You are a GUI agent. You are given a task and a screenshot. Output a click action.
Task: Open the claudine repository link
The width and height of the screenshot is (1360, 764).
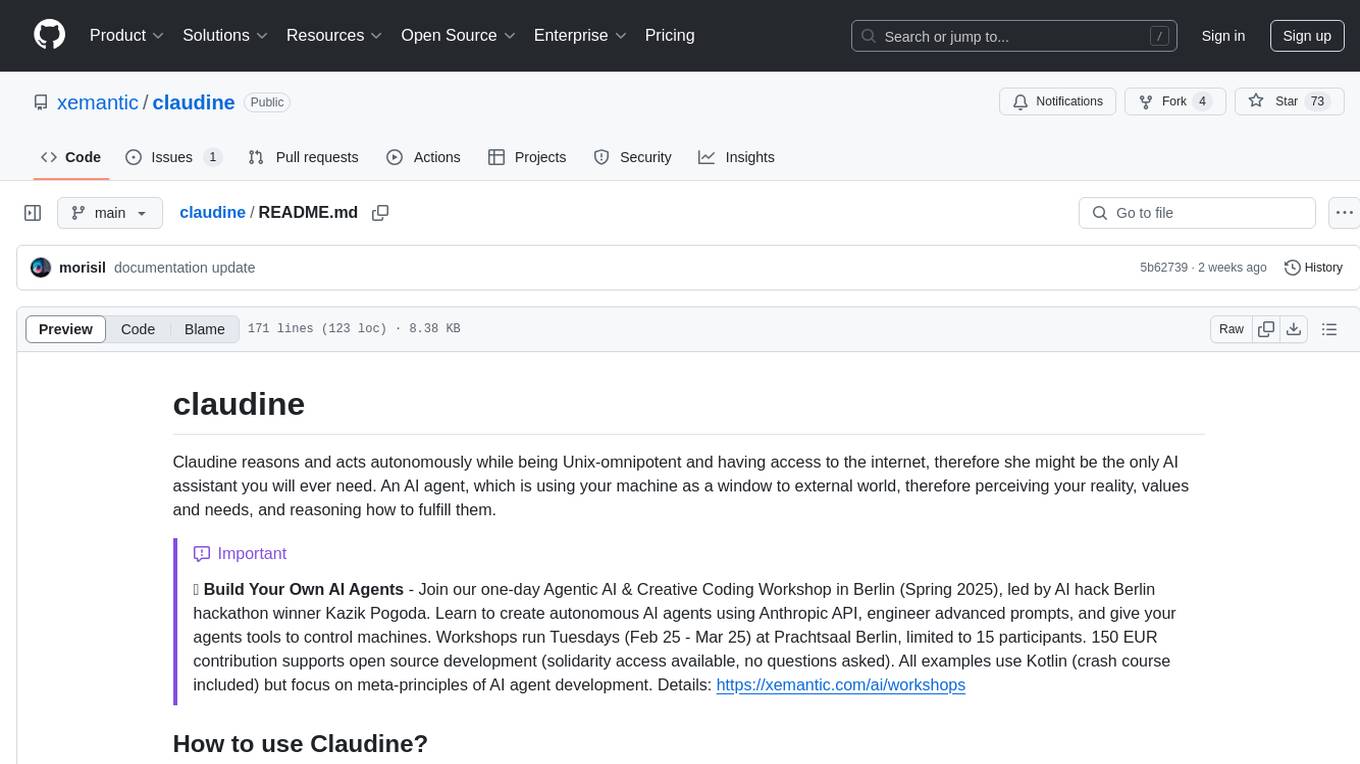[194, 102]
